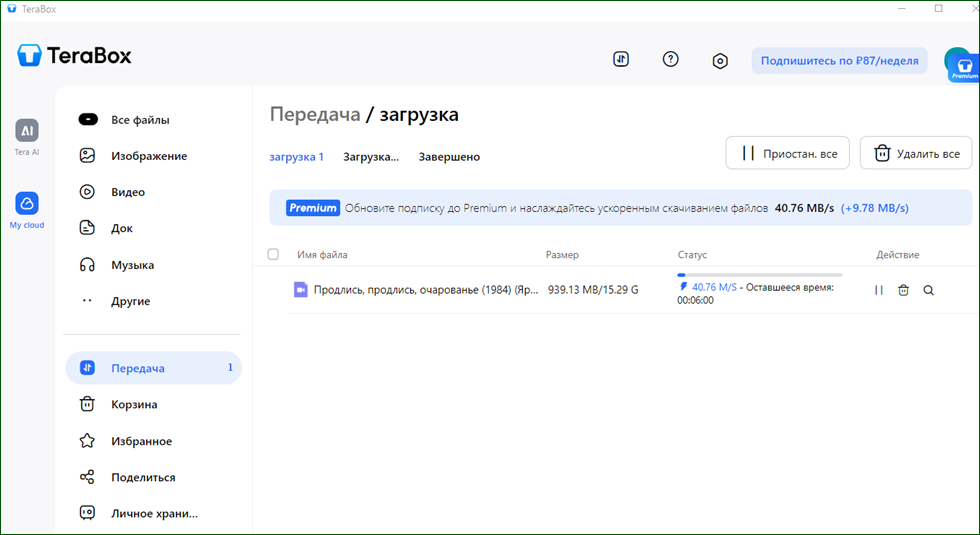Open the help question-mark icon

[671, 59]
